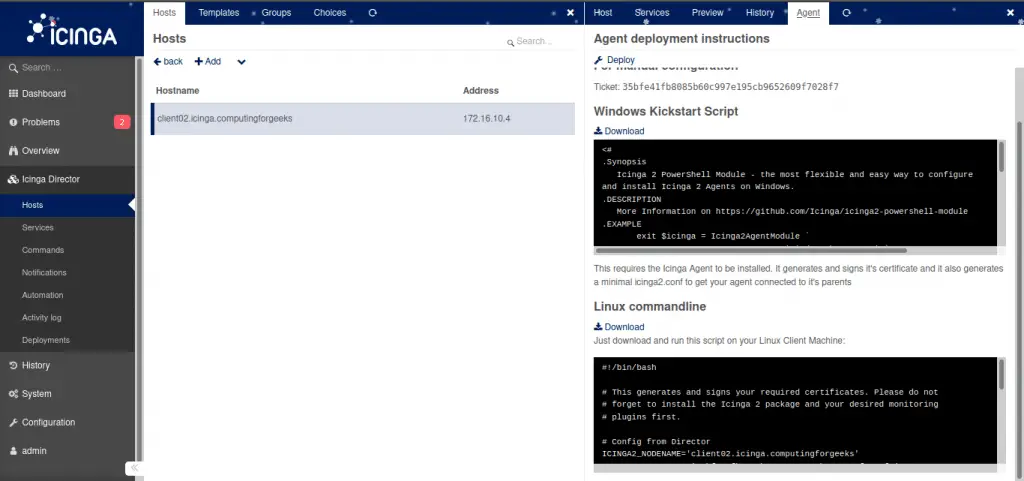Viewport: 1024px width, 481px height.
Task: Go back using back link
Action: click(x=168, y=61)
